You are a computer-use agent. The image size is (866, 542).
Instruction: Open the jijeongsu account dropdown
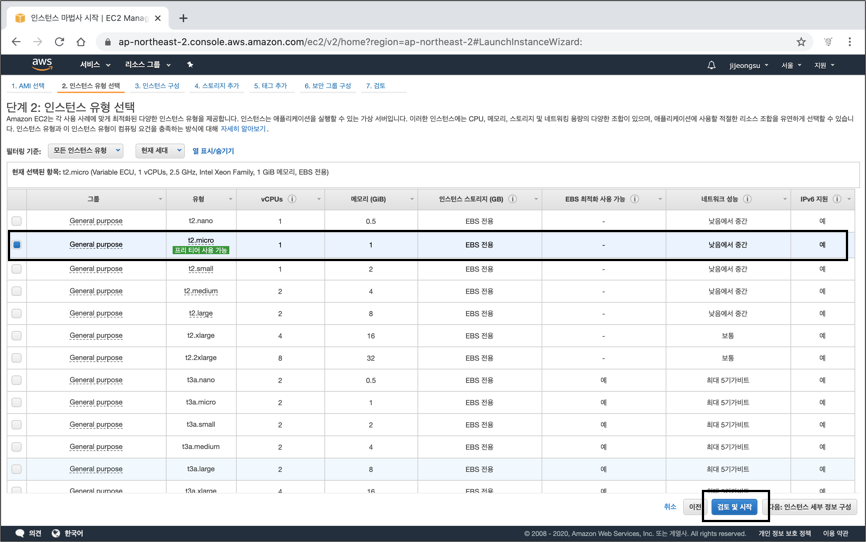tap(748, 65)
